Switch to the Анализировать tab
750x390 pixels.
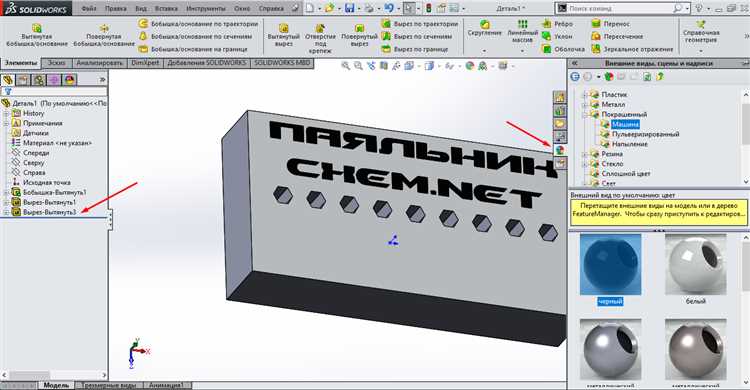[100, 63]
